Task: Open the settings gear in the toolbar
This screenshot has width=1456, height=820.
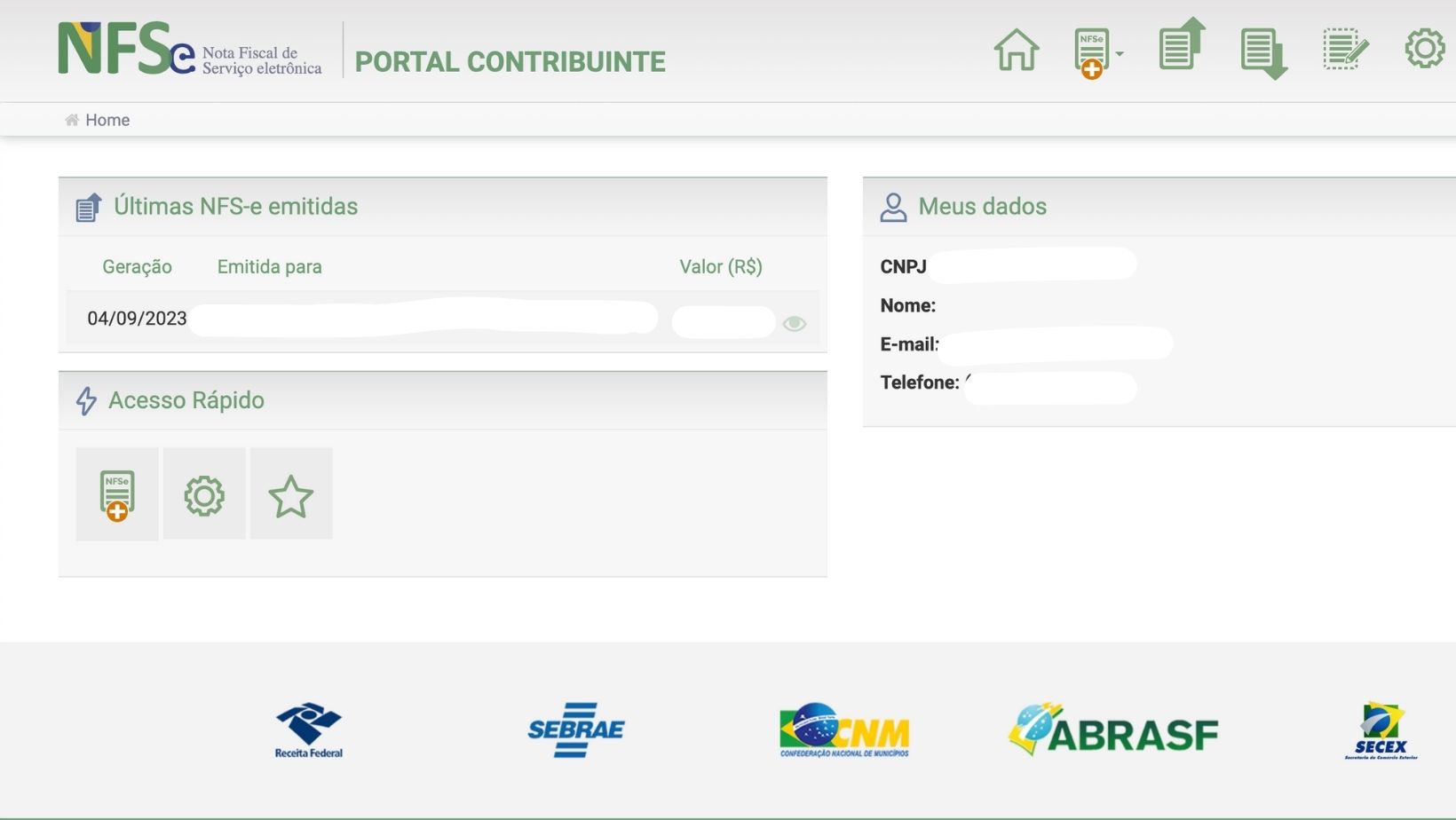Action: (x=1424, y=49)
